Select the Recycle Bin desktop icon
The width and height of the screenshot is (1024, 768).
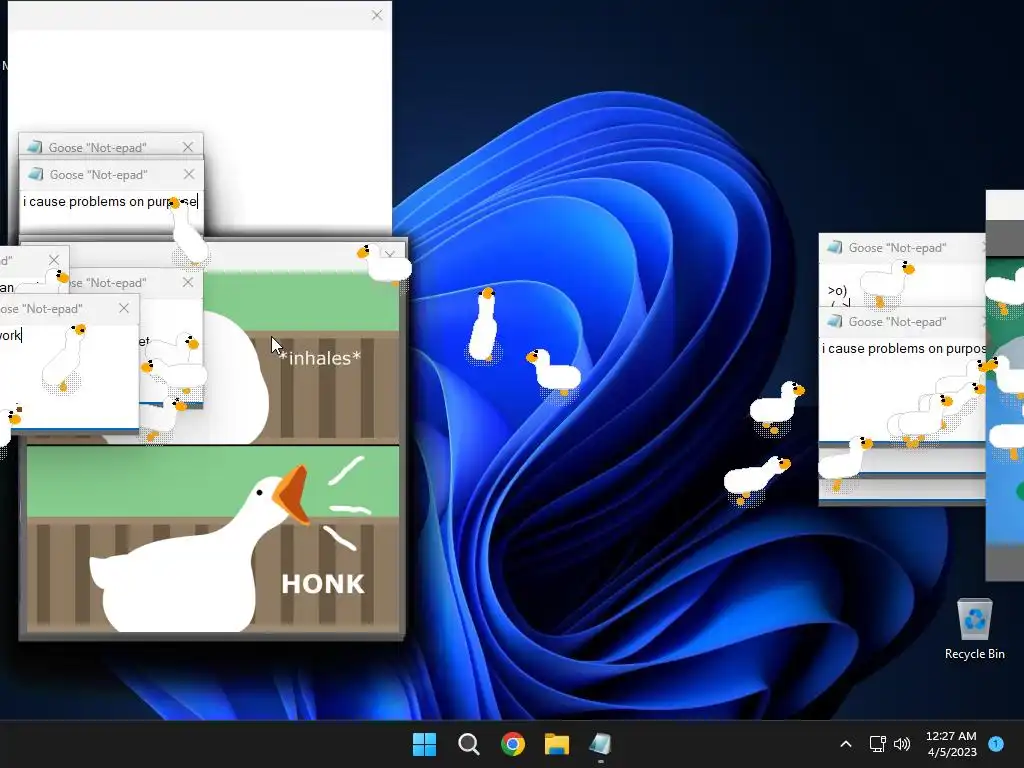pos(974,630)
